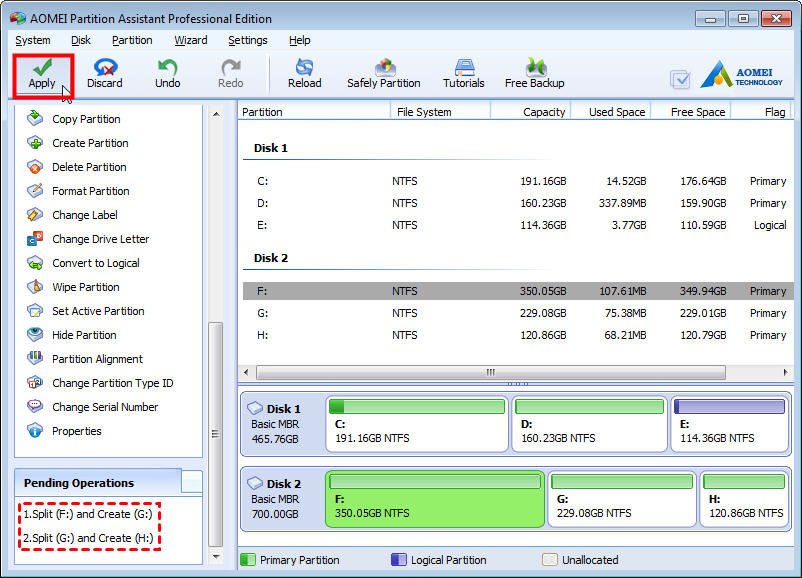Select G: block in Disk 2 map
The width and height of the screenshot is (802, 578).
pos(622,499)
